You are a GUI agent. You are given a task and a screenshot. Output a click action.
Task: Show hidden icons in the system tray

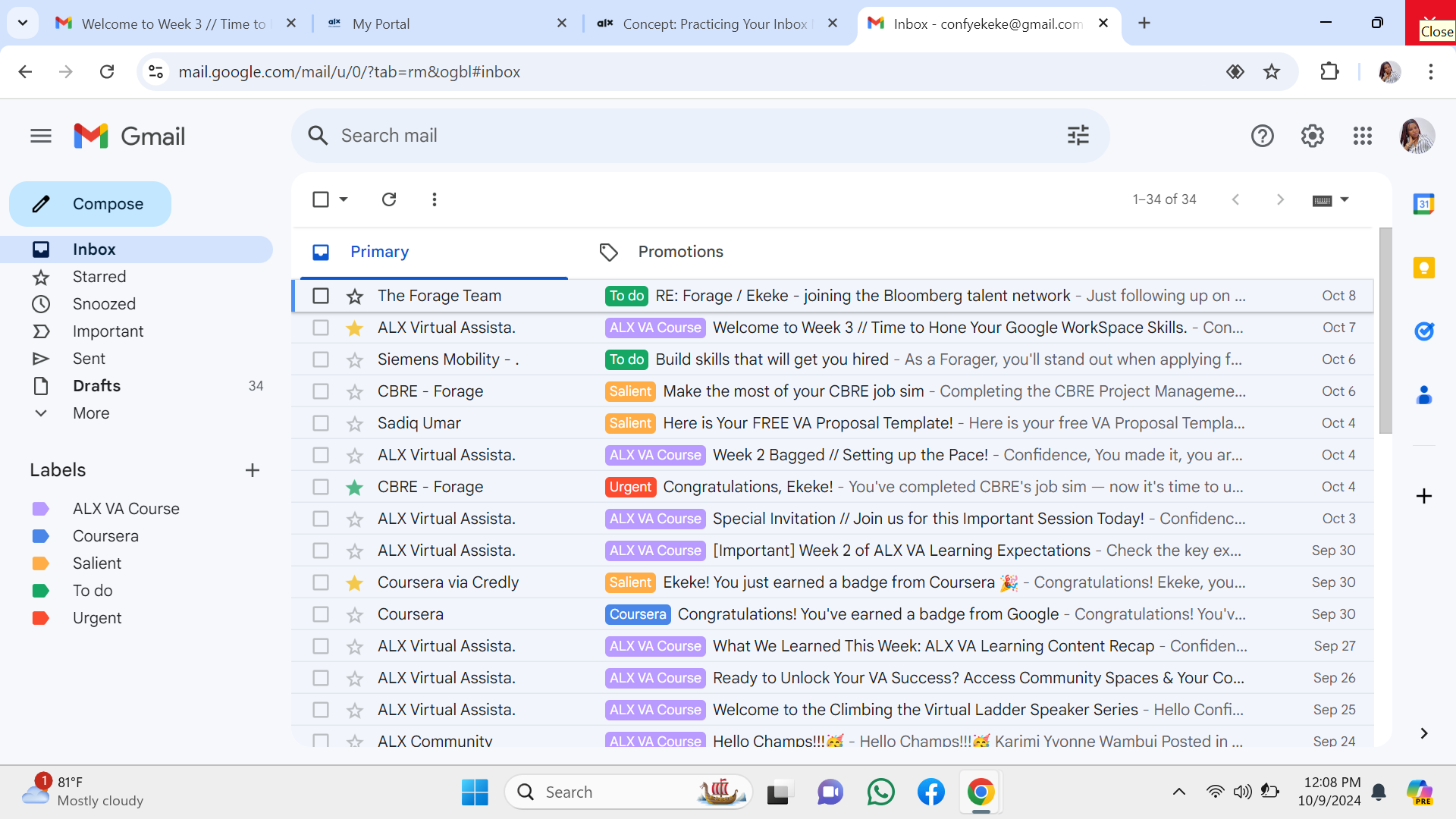[1178, 792]
